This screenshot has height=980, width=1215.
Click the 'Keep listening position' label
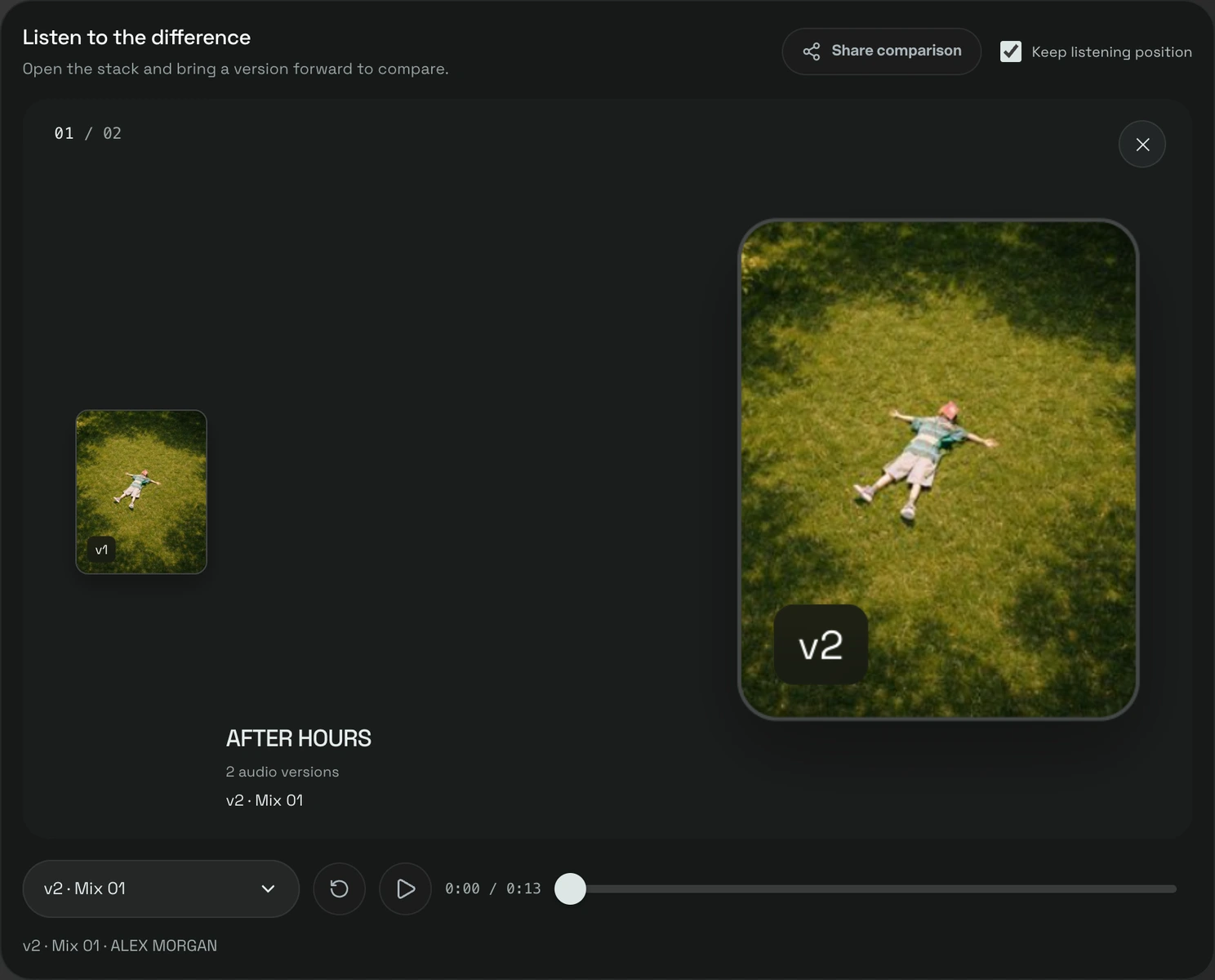(1111, 51)
